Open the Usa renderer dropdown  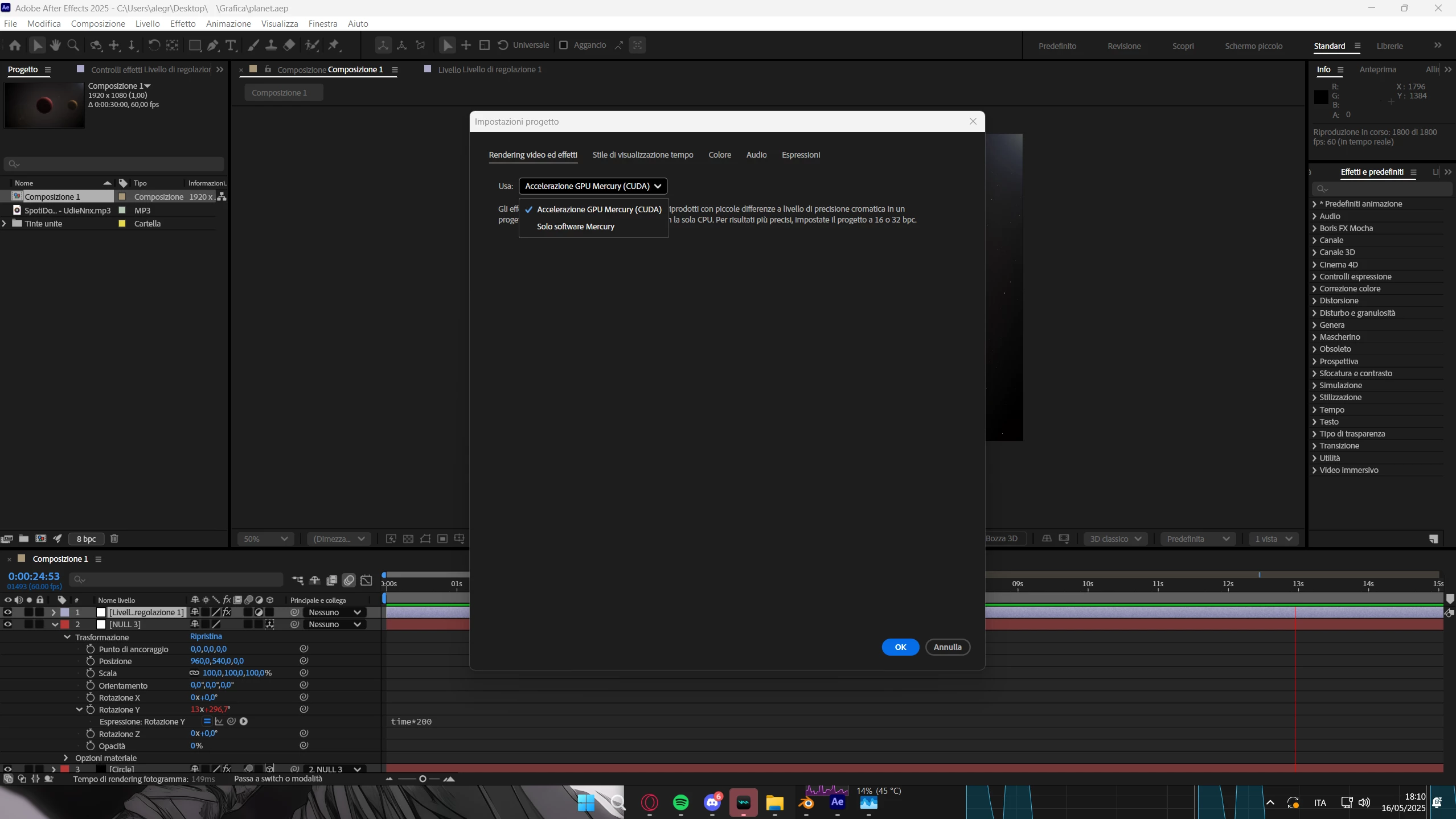593,186
